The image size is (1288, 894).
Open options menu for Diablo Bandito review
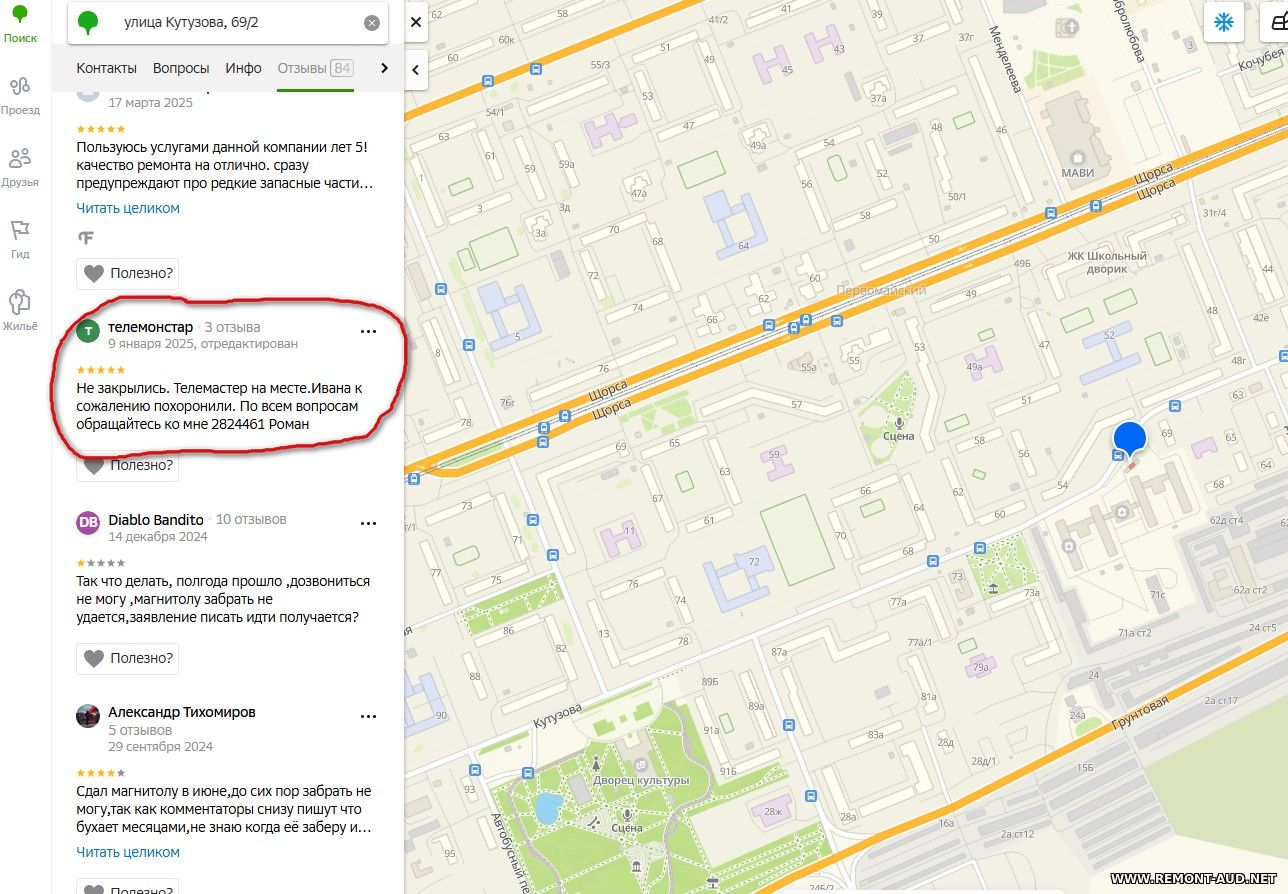(x=368, y=523)
